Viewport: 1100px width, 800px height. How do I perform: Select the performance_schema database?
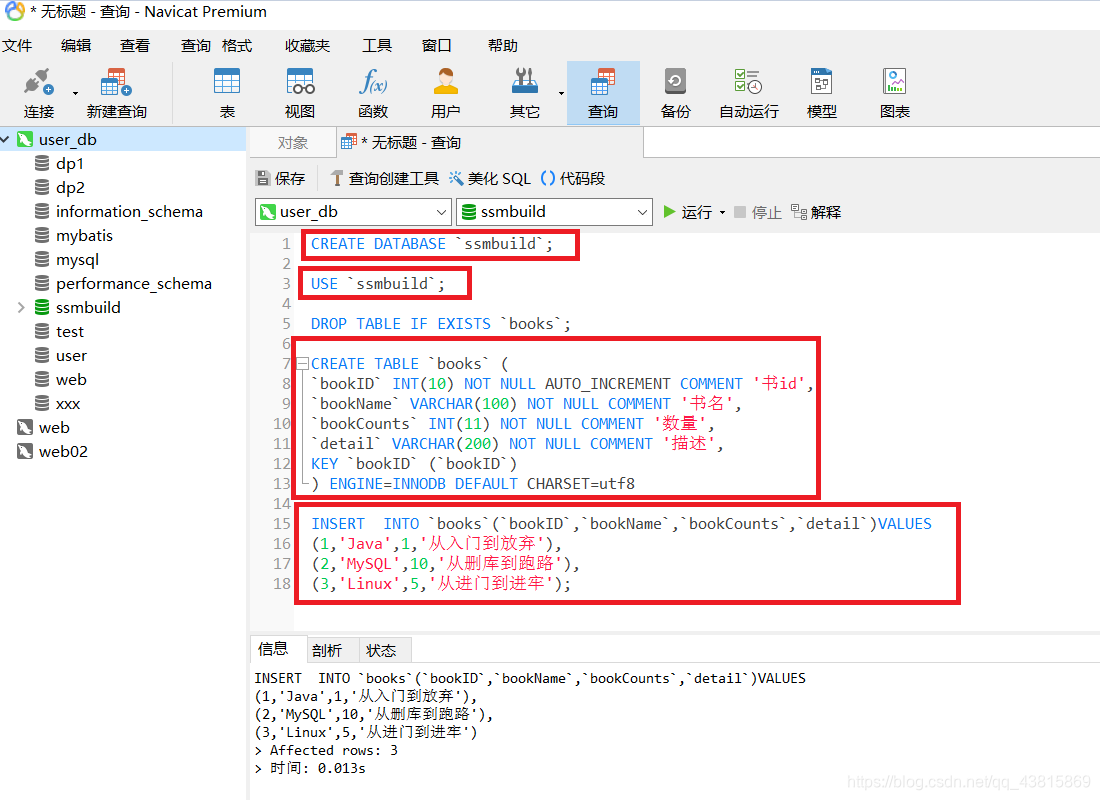click(123, 284)
